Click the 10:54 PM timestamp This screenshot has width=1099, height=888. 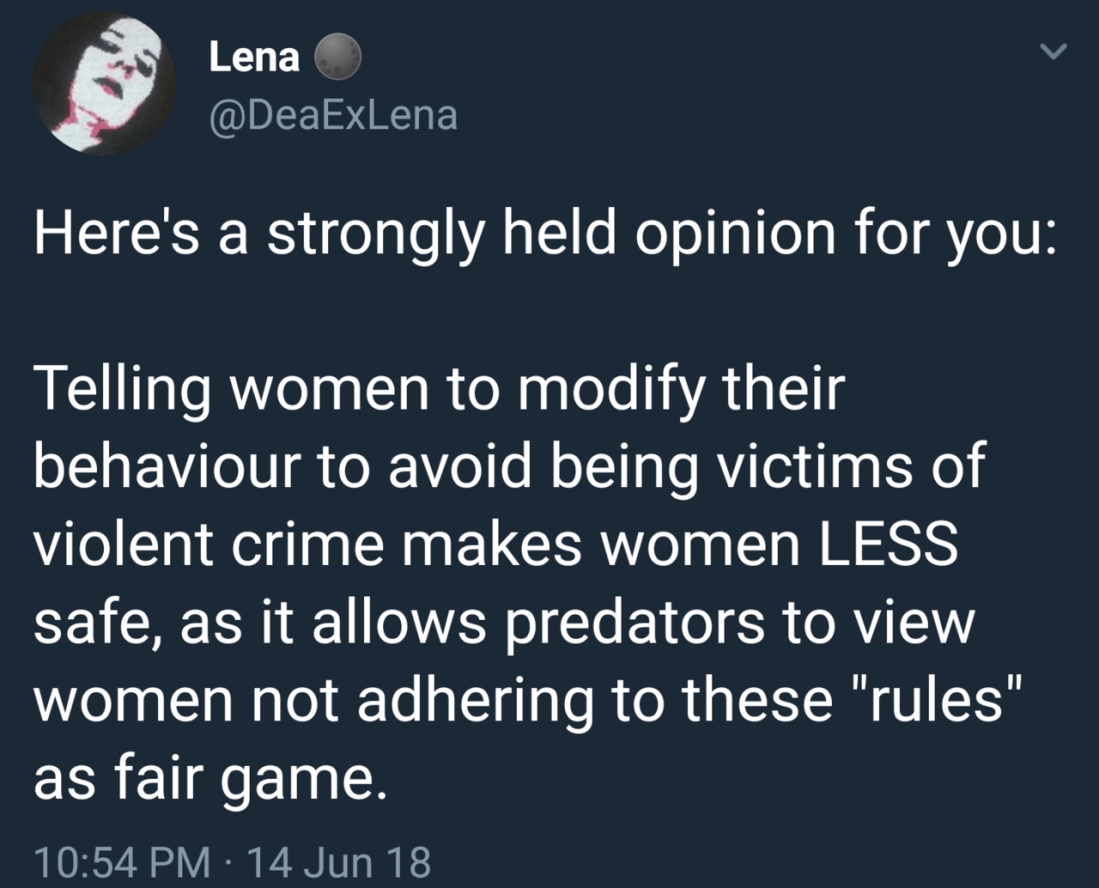[x=121, y=860]
